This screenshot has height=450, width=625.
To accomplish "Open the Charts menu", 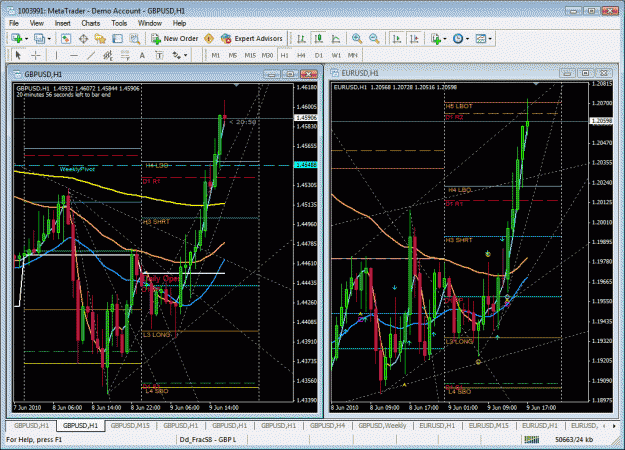I will pos(90,23).
